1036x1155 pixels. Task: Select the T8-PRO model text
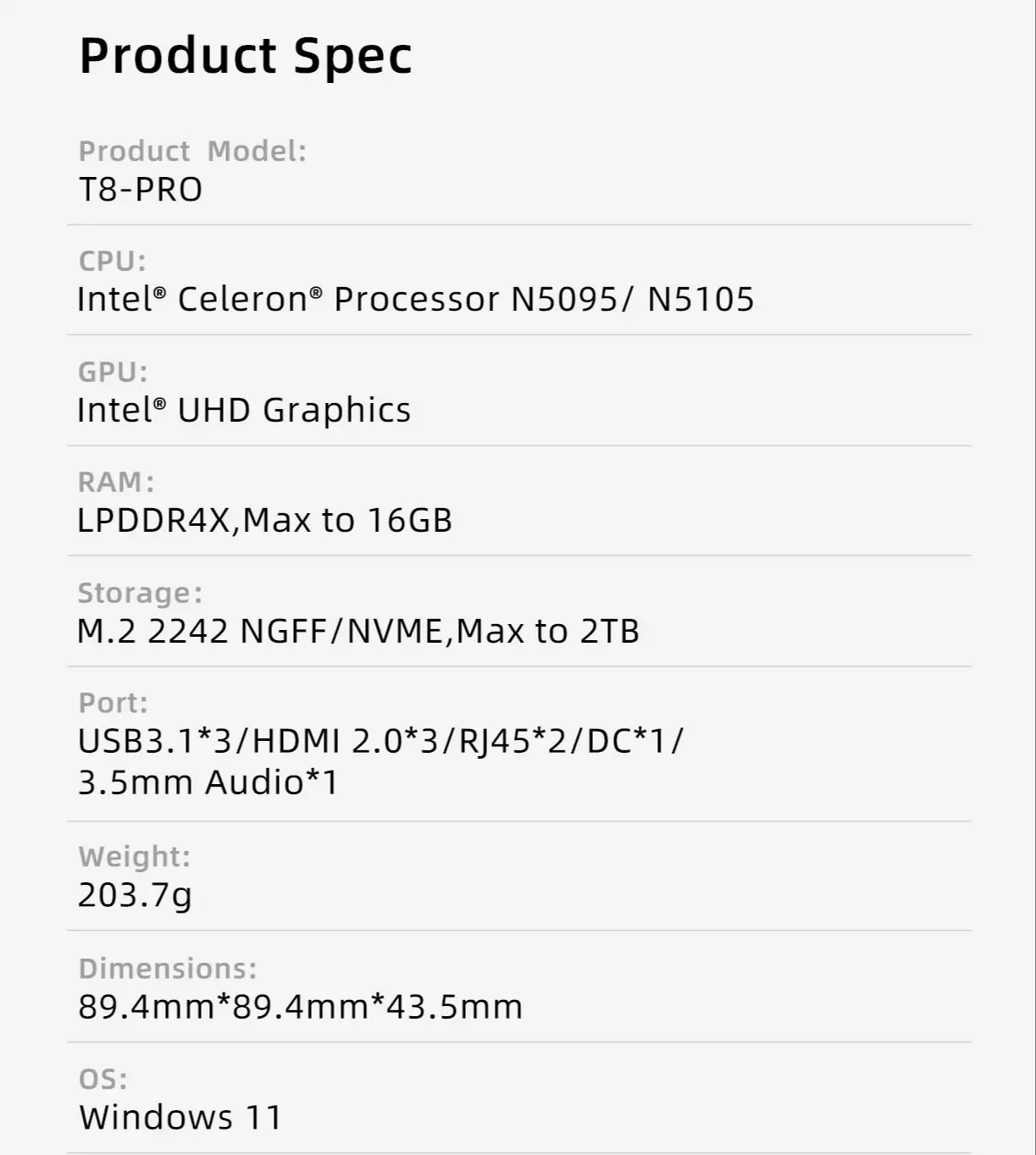pyautogui.click(x=141, y=190)
